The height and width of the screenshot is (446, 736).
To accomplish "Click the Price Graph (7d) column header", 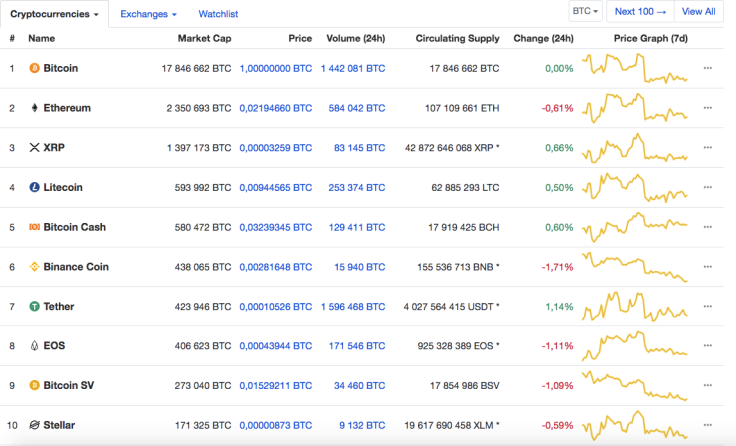I will (651, 38).
